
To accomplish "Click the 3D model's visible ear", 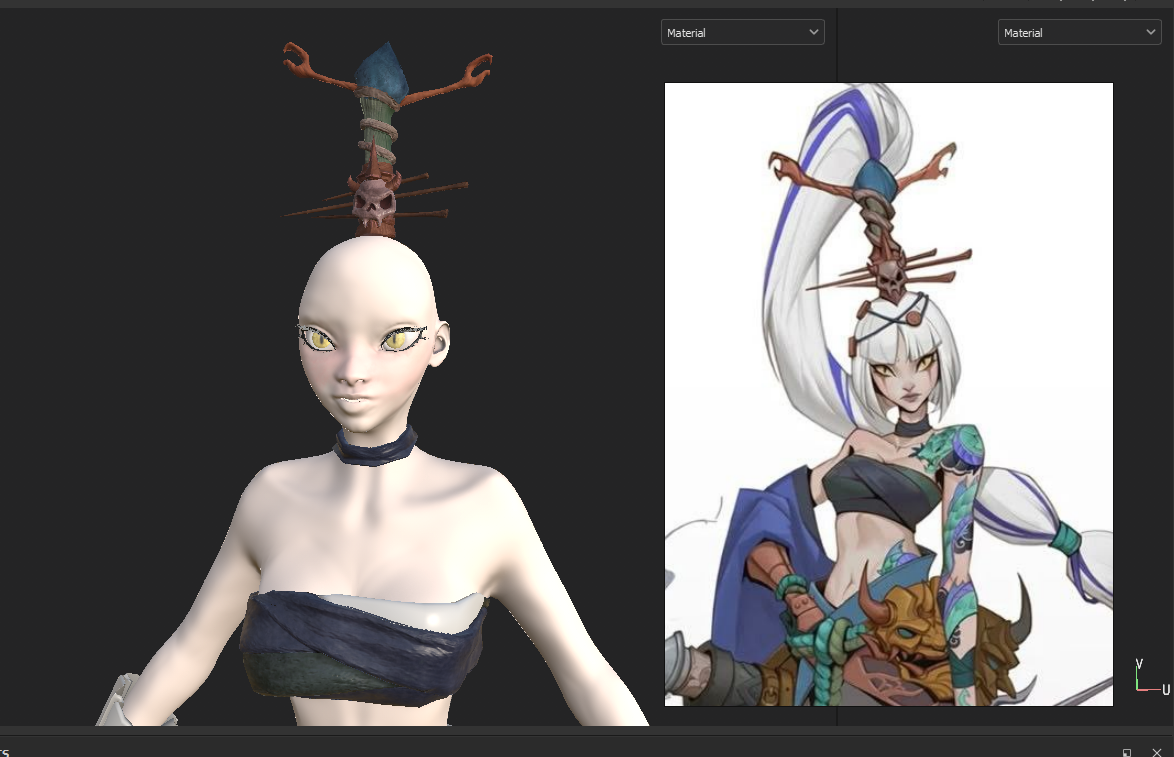I will coord(441,343).
